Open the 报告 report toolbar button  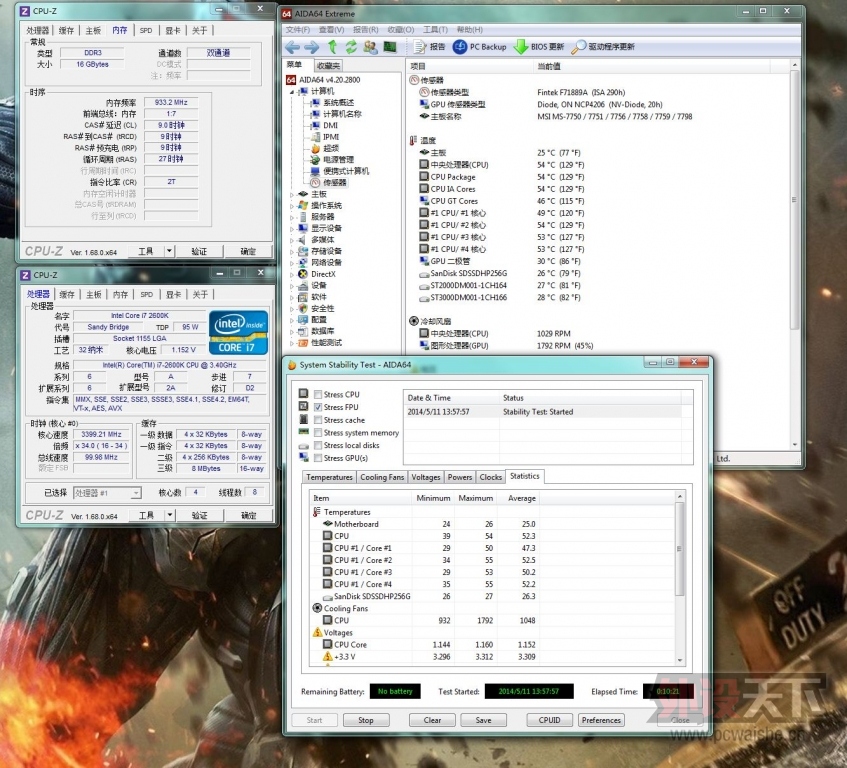(429, 47)
